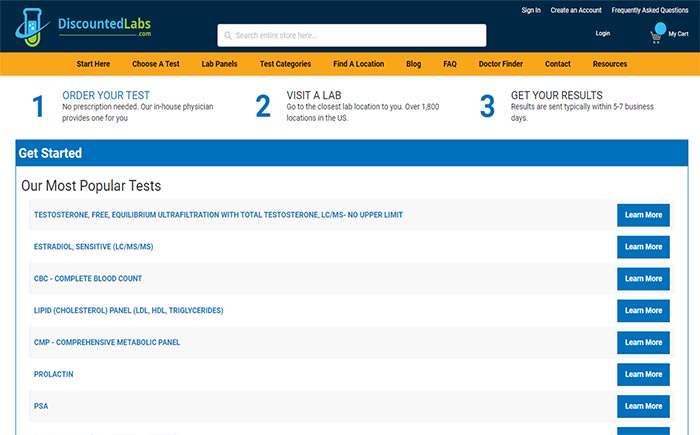Open CBC - Complete Blood Count test
The height and width of the screenshot is (435, 700).
coord(88,279)
